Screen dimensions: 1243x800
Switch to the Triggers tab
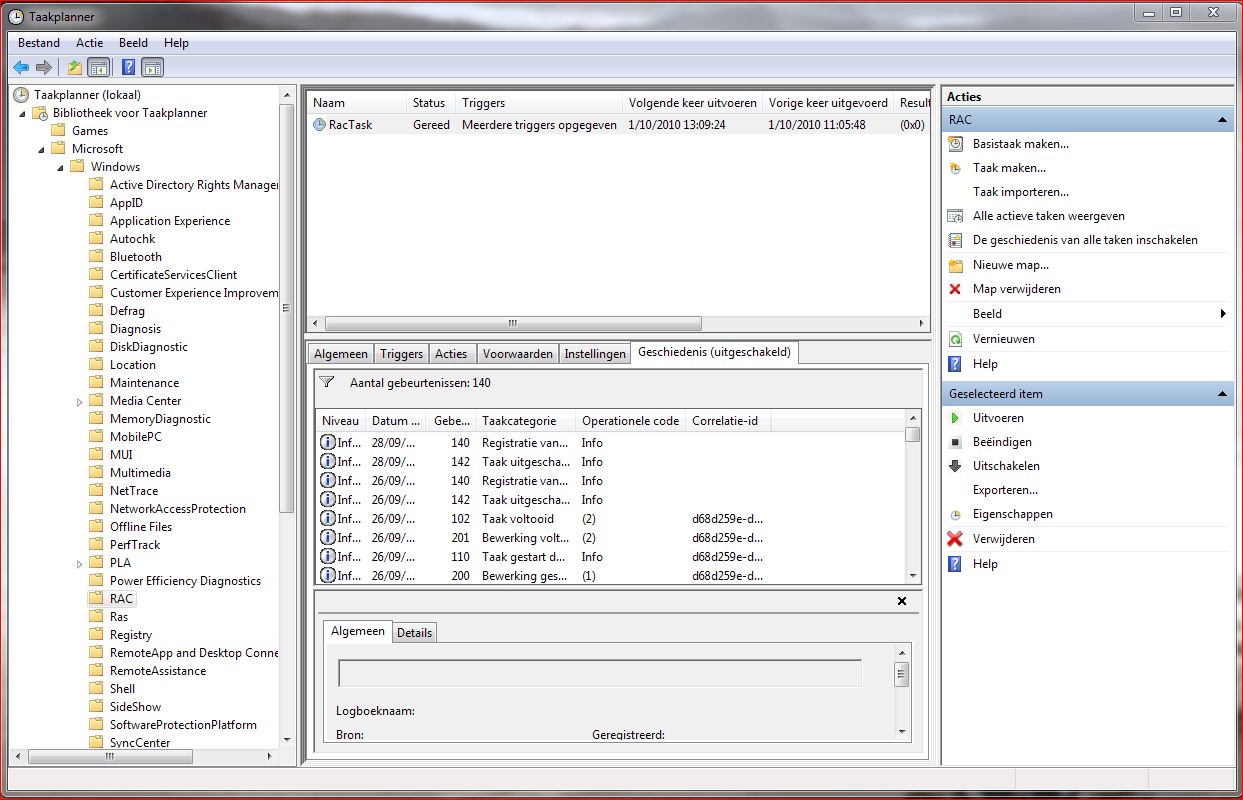point(401,354)
